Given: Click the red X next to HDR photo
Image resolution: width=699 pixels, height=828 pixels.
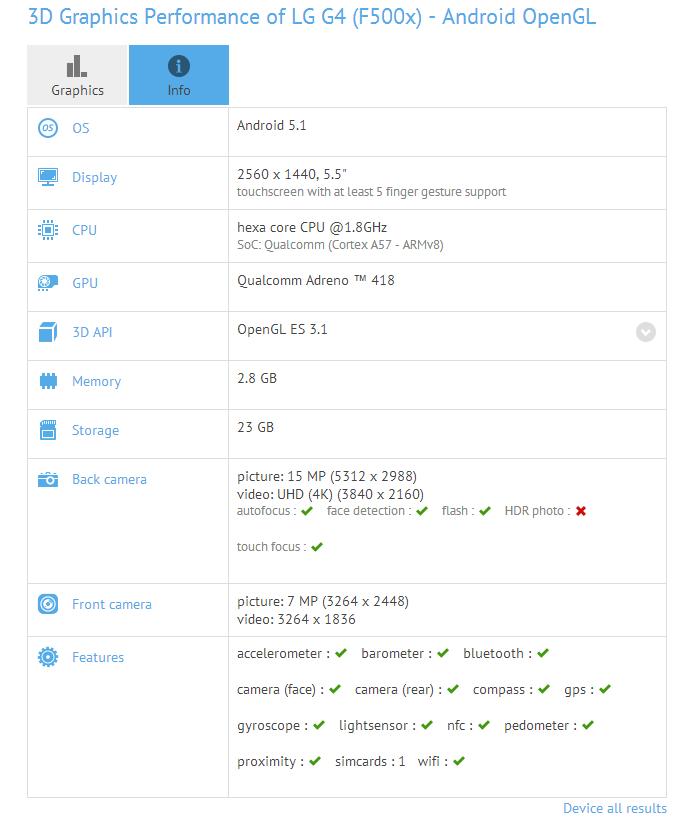Looking at the screenshot, I should (581, 511).
